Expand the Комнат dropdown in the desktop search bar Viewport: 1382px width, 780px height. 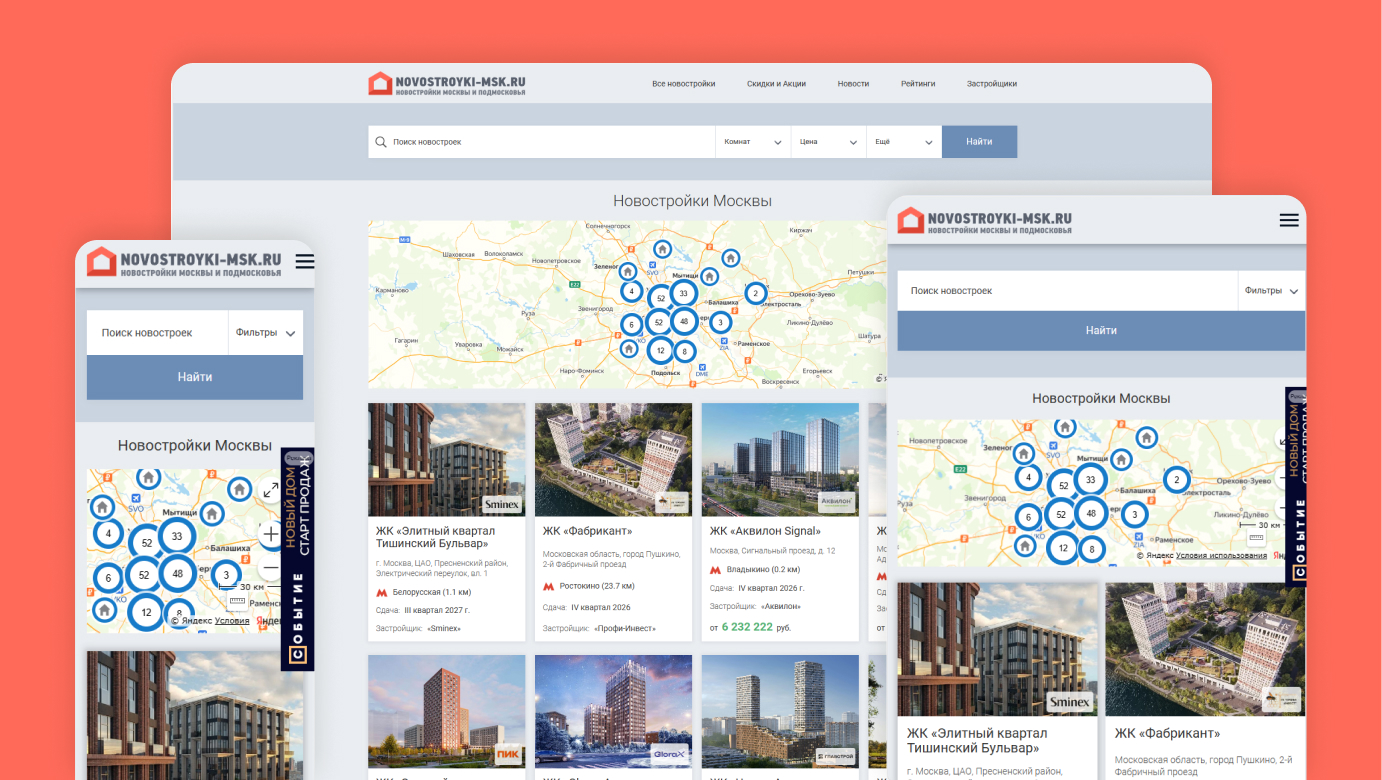pos(753,142)
